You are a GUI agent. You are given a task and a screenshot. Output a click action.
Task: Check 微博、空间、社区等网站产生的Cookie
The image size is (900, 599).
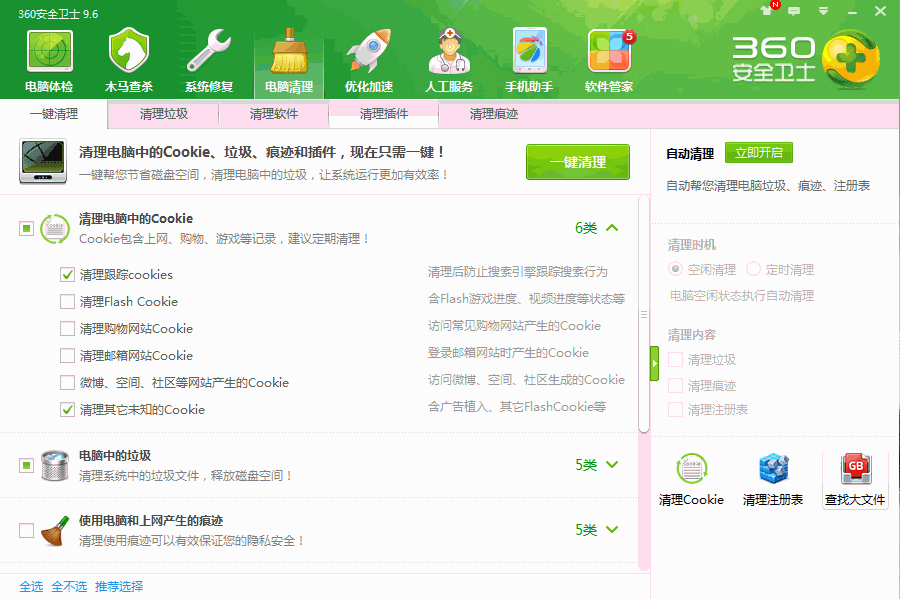[67, 382]
